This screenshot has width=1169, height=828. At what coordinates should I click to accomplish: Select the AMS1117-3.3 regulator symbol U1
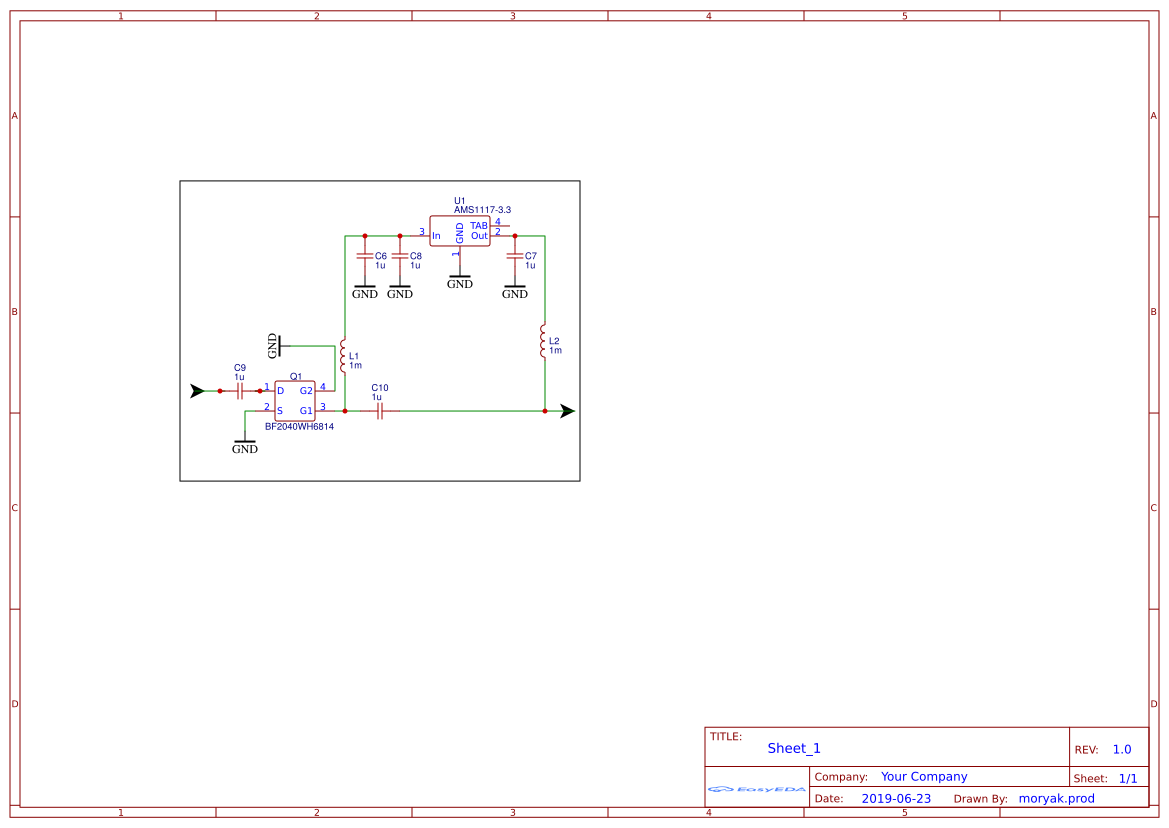(x=459, y=230)
